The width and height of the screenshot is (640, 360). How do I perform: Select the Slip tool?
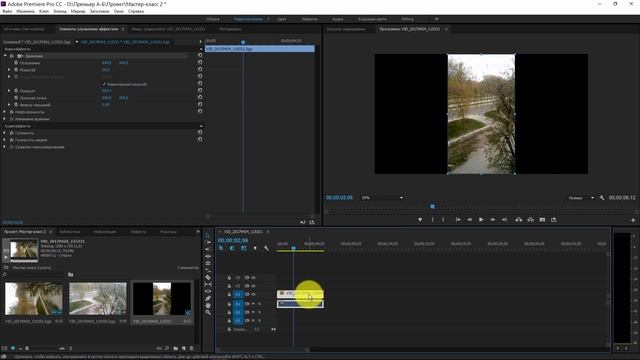click(x=208, y=284)
